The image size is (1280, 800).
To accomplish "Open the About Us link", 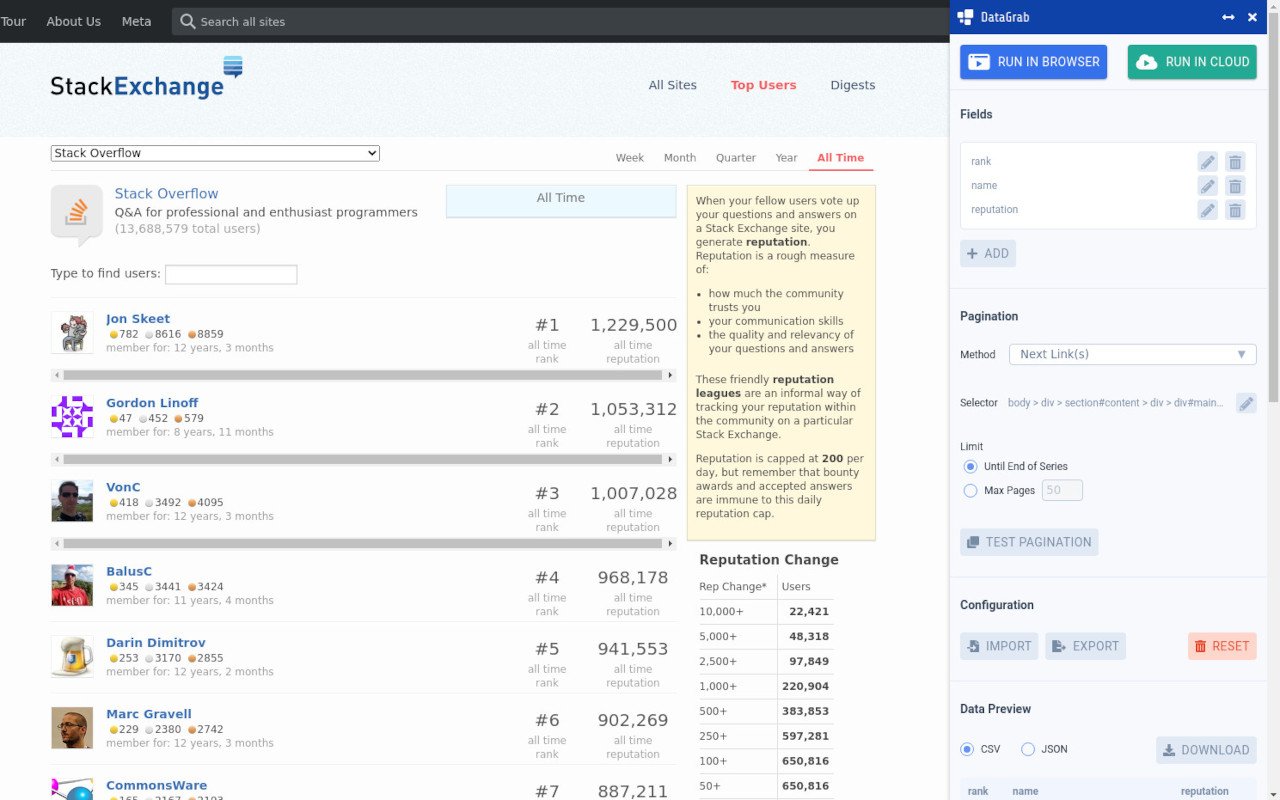I will pyautogui.click(x=74, y=21).
